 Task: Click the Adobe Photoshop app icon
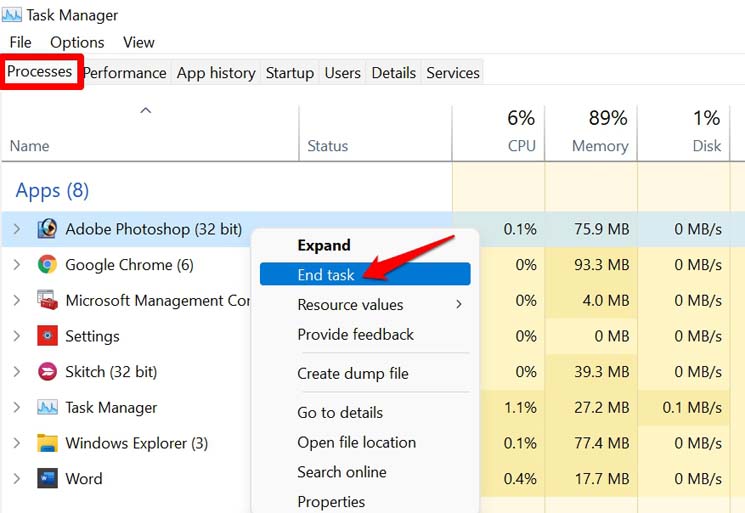coord(46,229)
